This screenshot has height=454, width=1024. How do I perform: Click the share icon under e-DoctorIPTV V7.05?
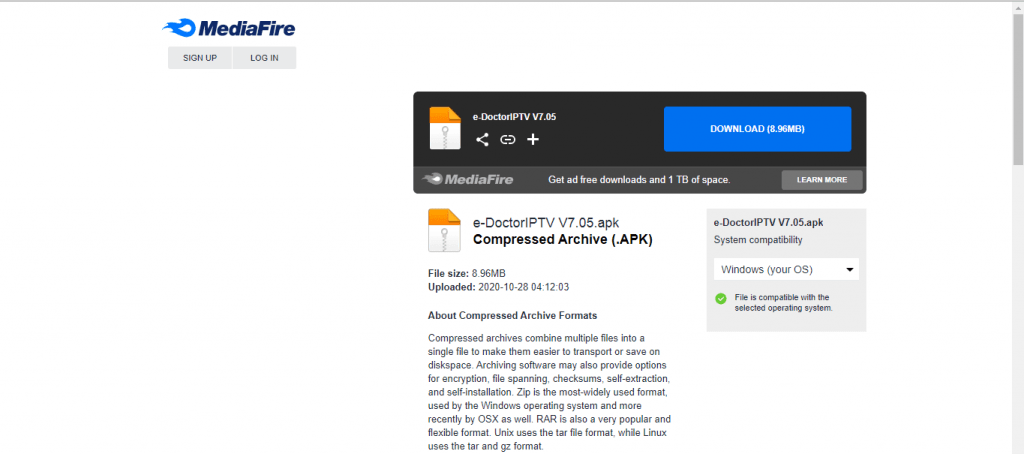pyautogui.click(x=482, y=139)
